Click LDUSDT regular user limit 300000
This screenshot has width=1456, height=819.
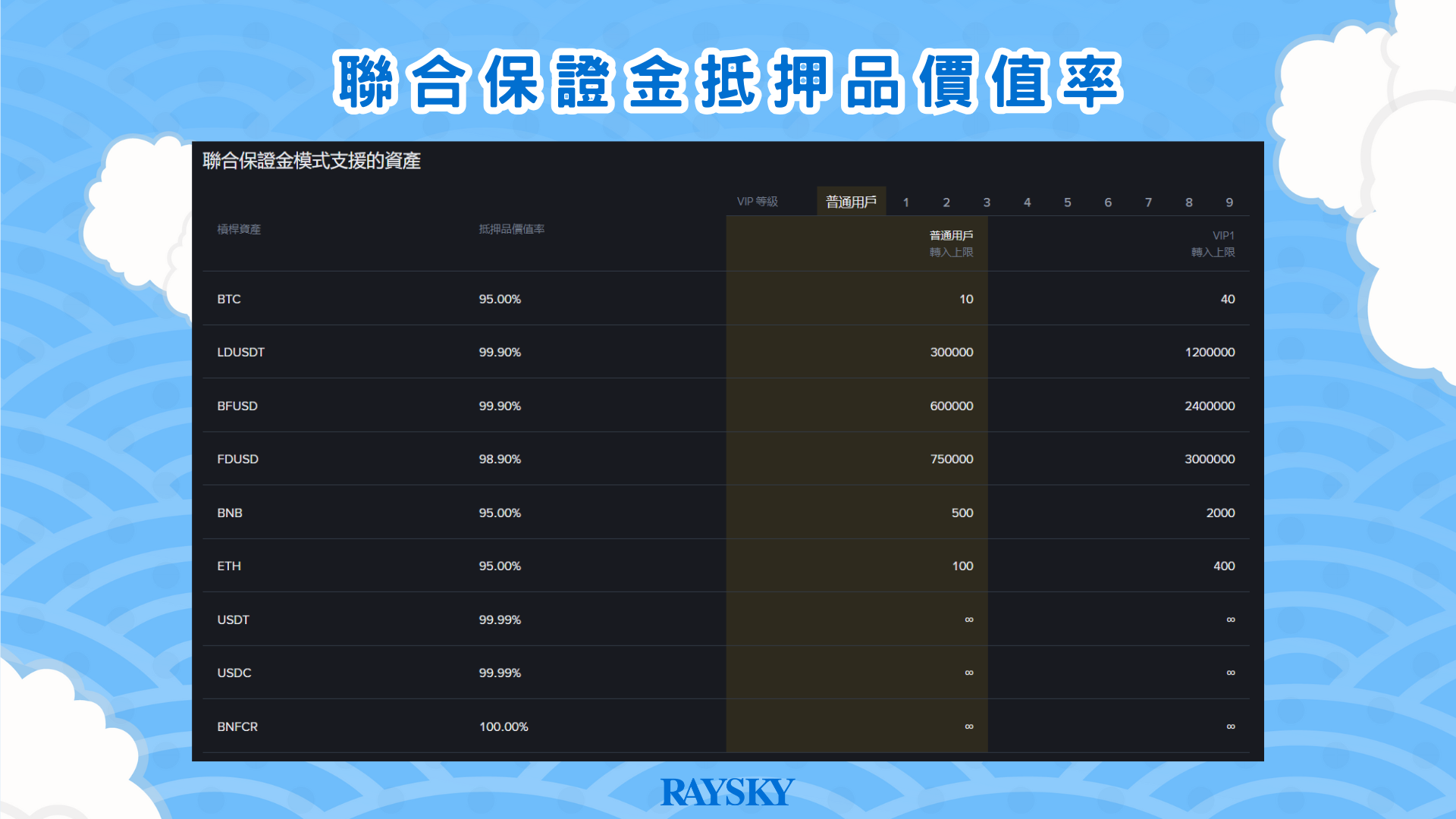click(x=952, y=352)
